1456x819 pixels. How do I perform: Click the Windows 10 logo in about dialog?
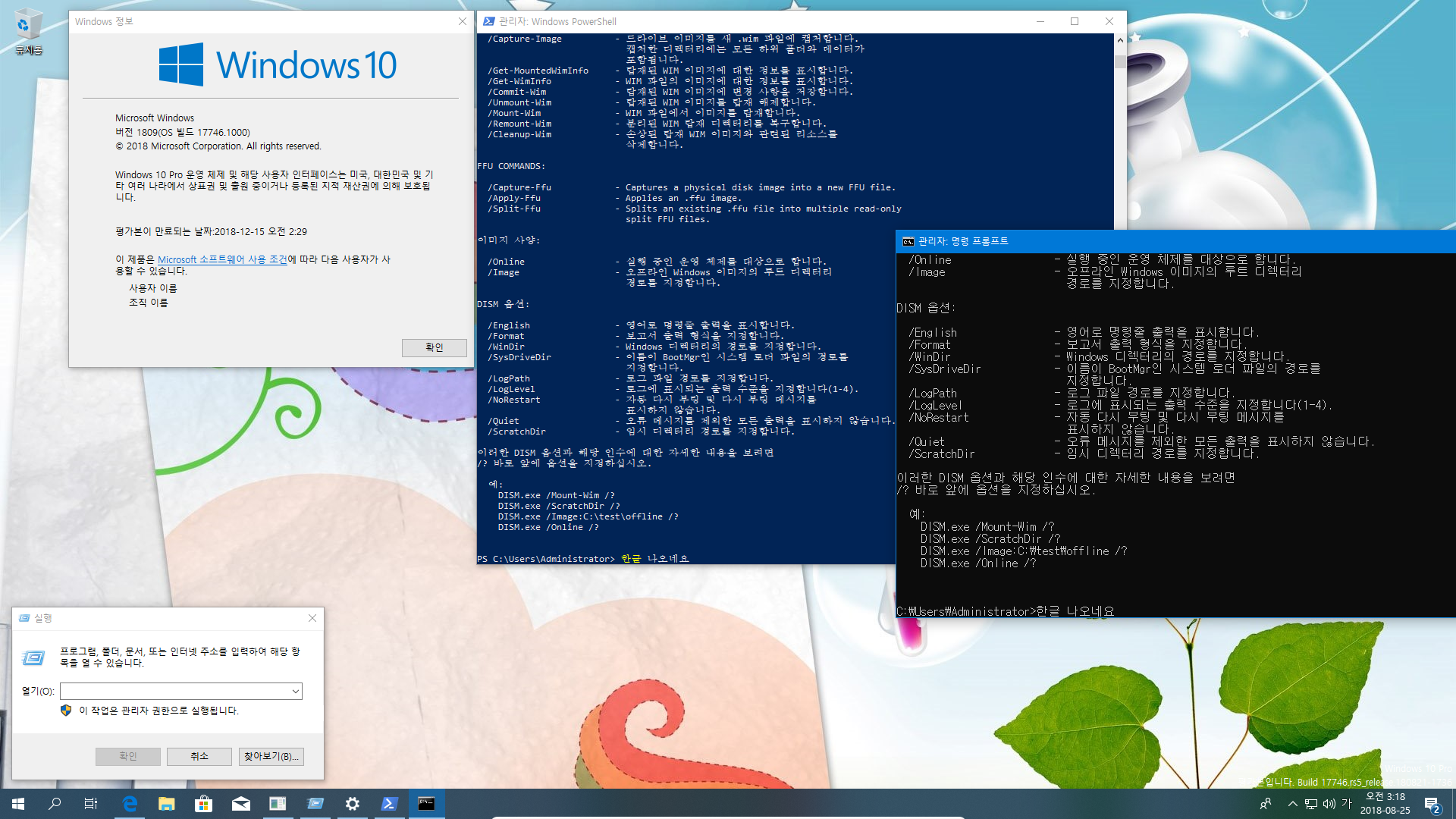click(x=278, y=64)
